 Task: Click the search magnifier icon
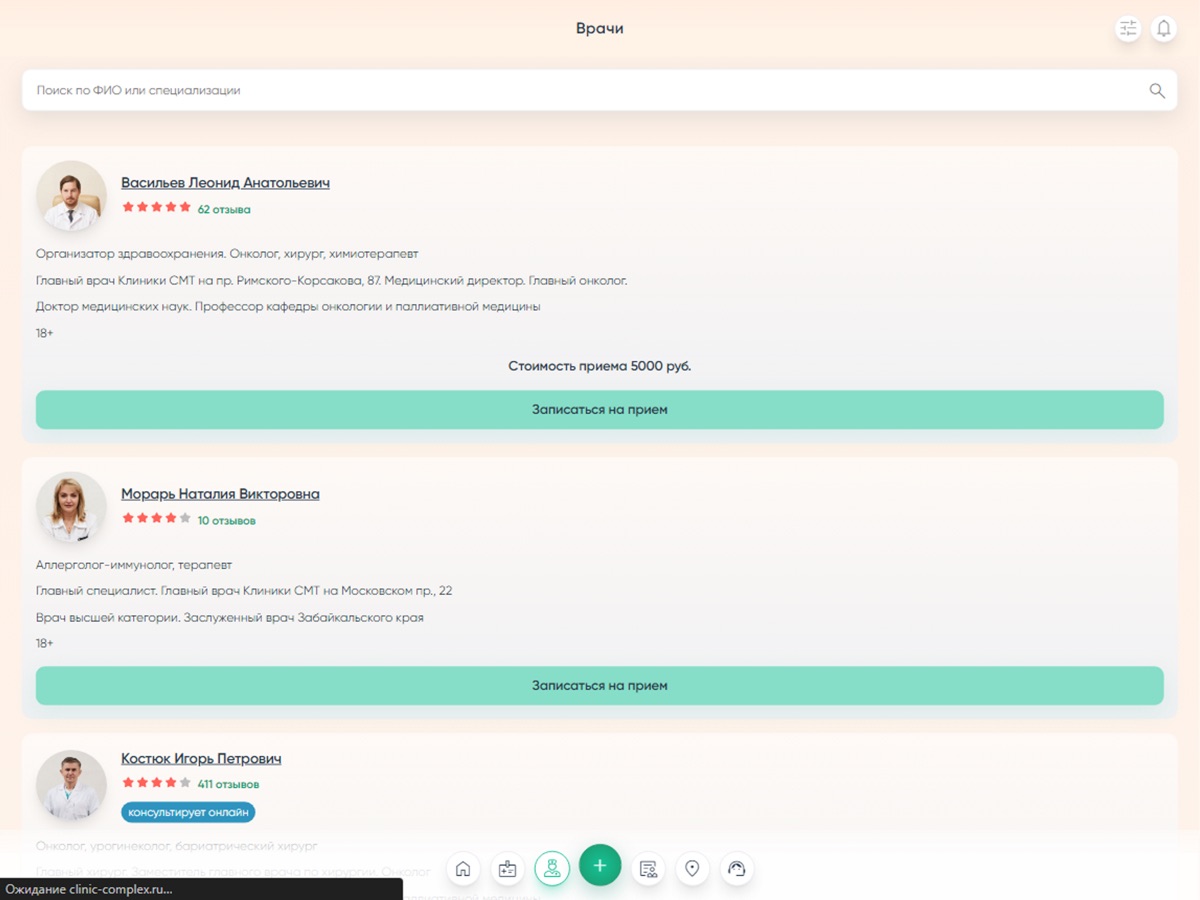(1157, 91)
